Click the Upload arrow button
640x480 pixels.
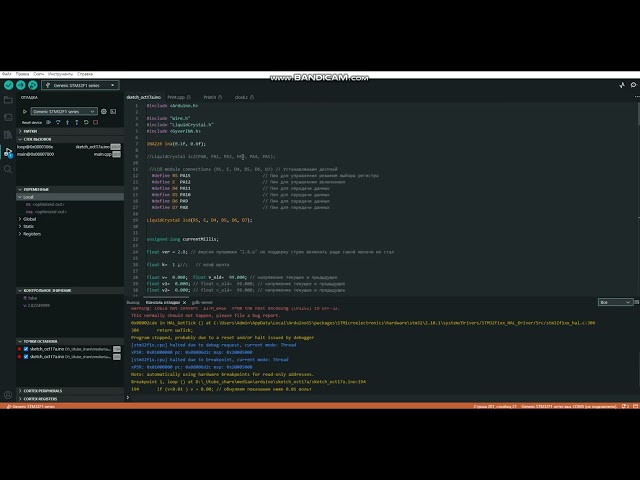pyautogui.click(x=20, y=85)
